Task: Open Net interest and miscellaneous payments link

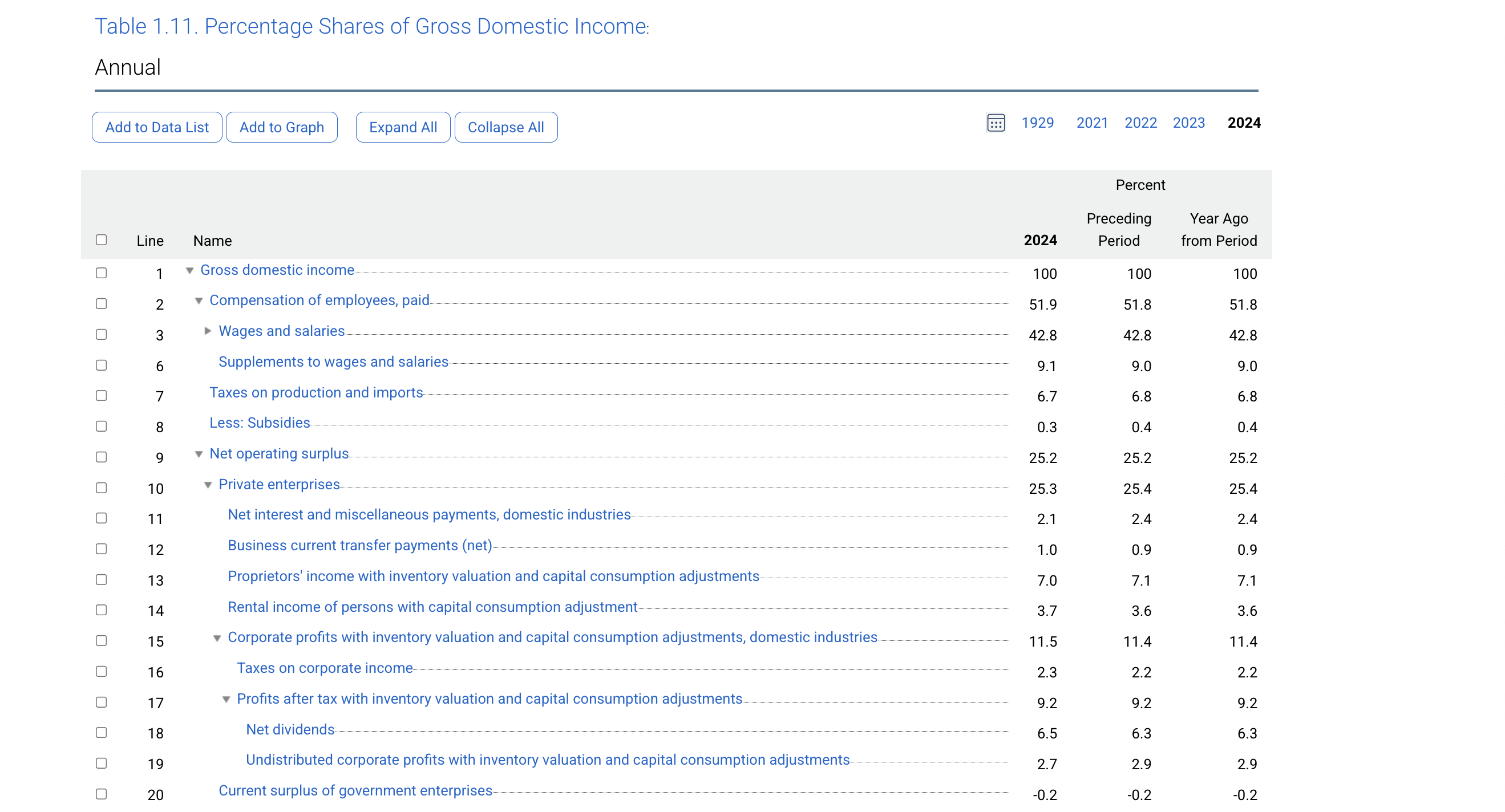Action: [x=429, y=514]
